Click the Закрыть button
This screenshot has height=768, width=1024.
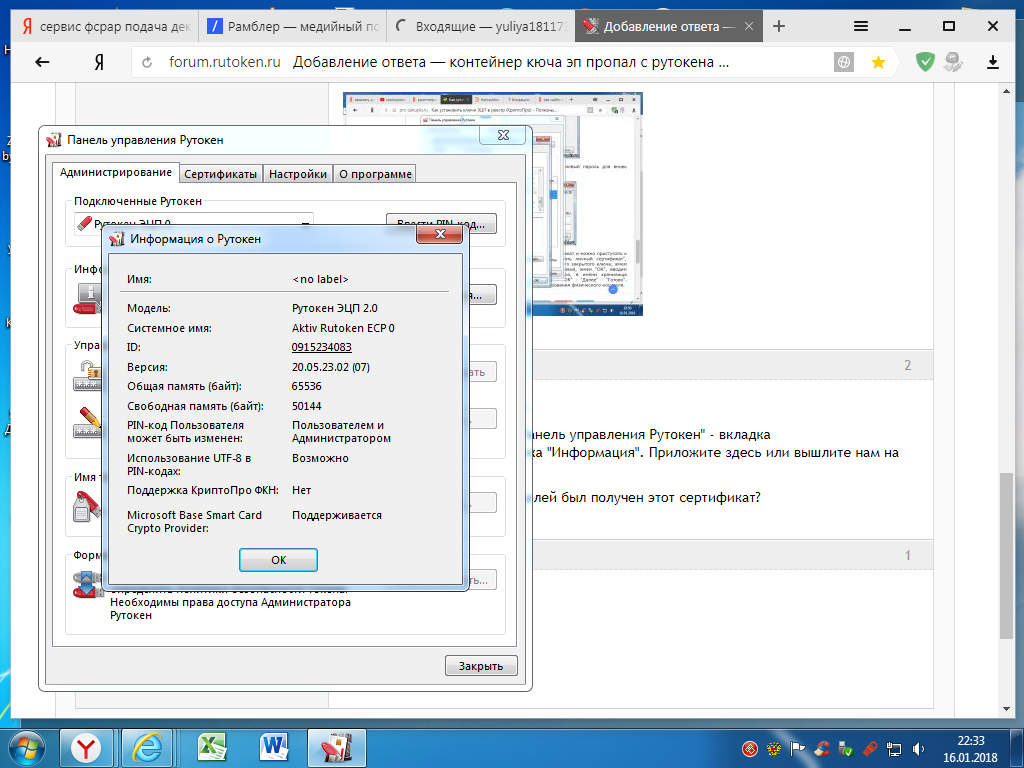(x=480, y=666)
